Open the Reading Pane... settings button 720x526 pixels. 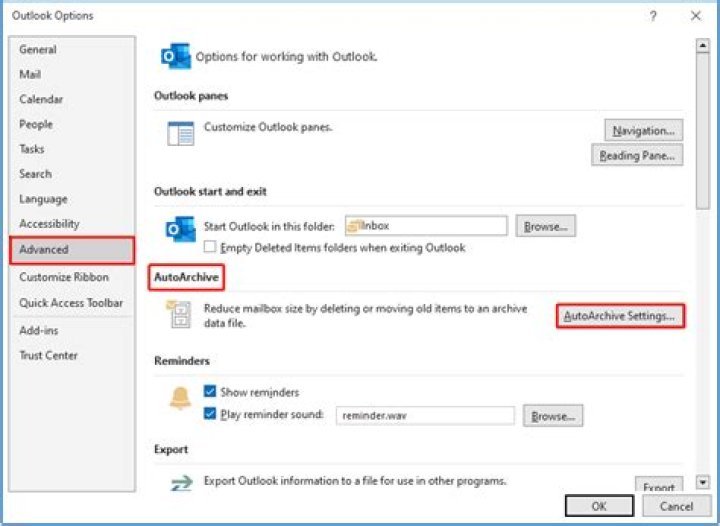tap(637, 155)
